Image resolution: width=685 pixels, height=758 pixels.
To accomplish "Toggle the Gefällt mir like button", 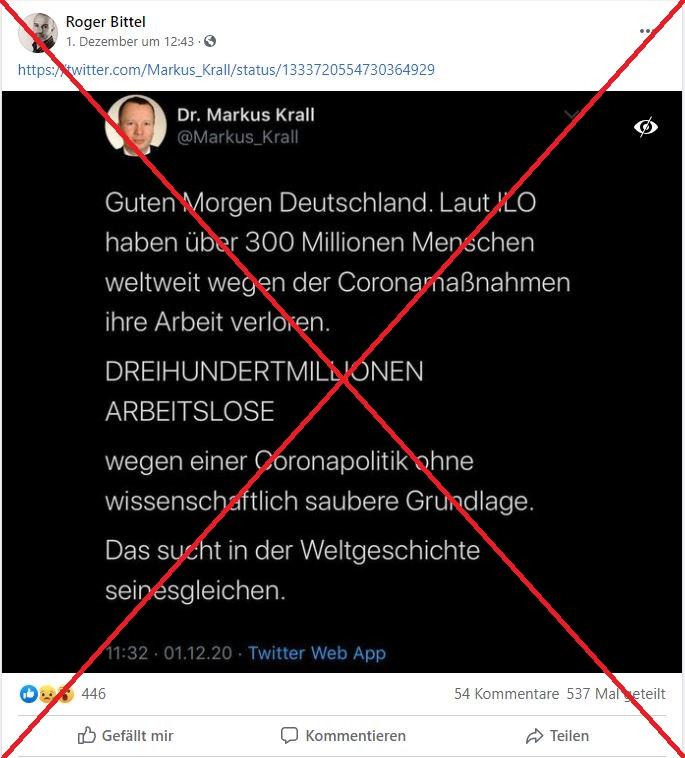I will (125, 735).
